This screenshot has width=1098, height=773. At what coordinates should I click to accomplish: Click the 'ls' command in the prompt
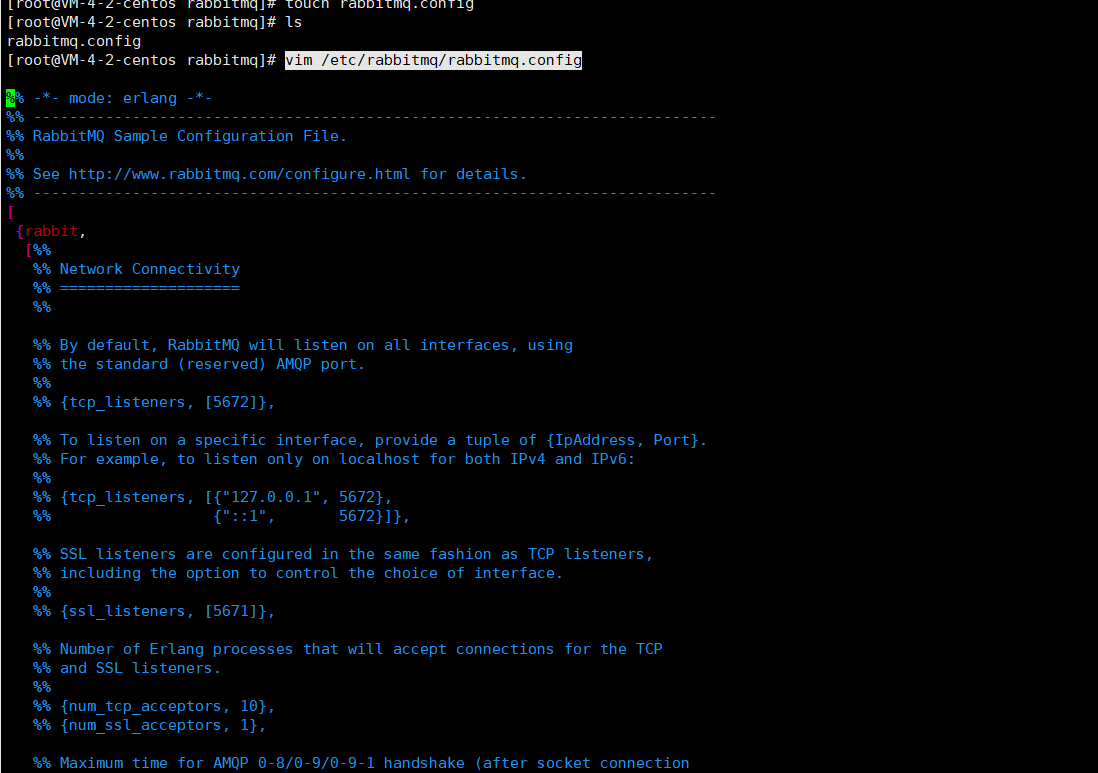(294, 22)
